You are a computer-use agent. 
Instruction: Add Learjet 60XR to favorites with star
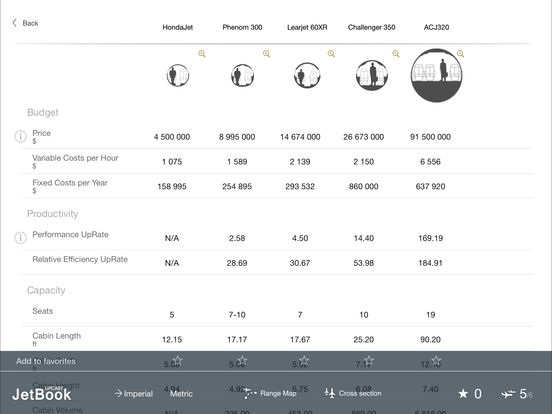(305, 360)
